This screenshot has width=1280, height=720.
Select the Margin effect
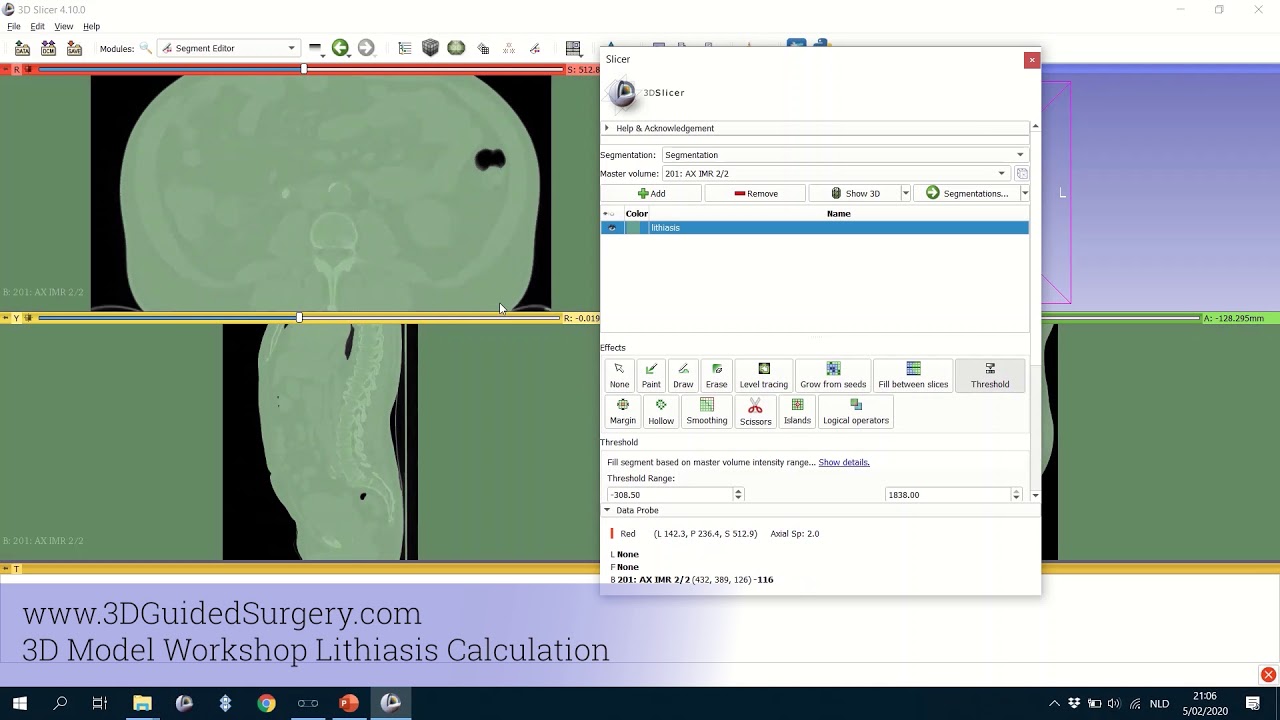623,412
